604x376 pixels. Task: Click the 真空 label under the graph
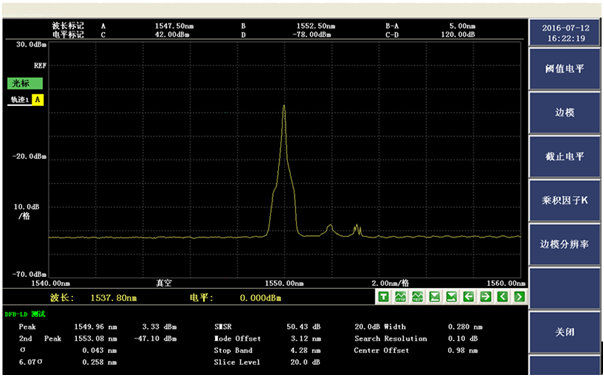pos(164,284)
